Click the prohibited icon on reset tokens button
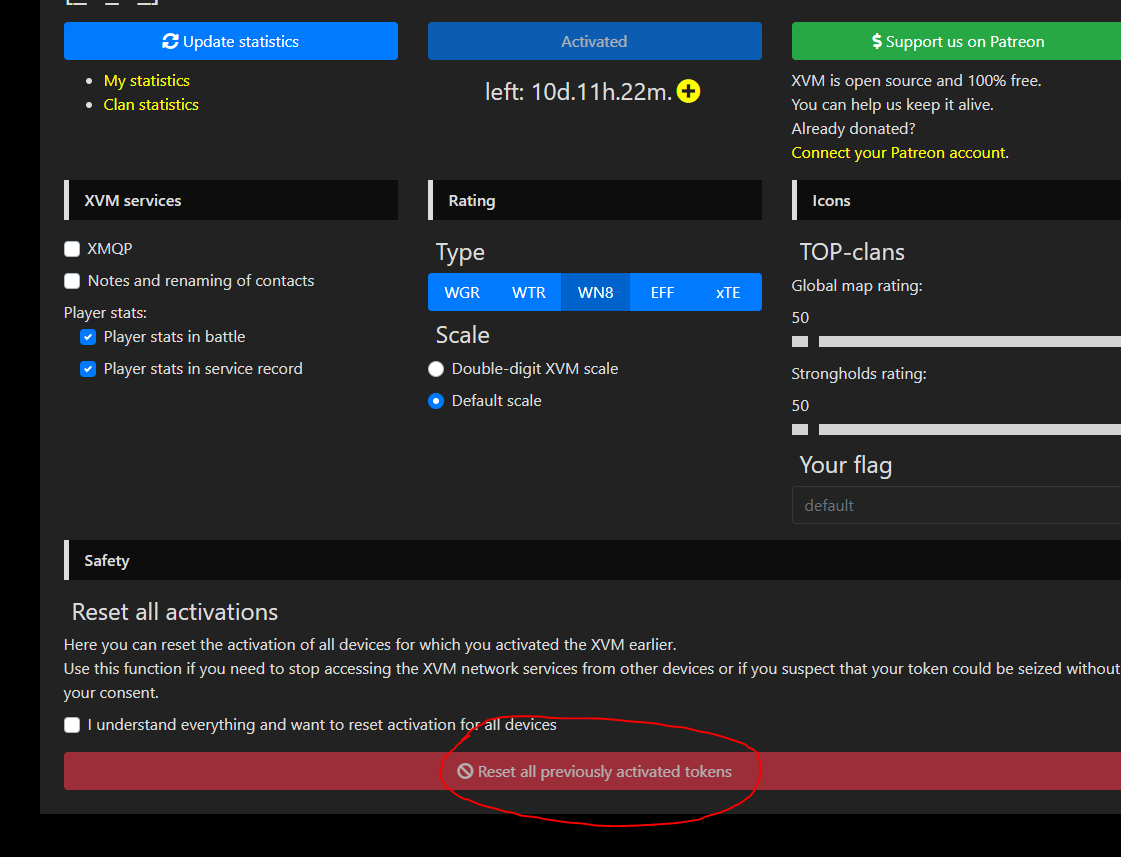 click(x=465, y=771)
